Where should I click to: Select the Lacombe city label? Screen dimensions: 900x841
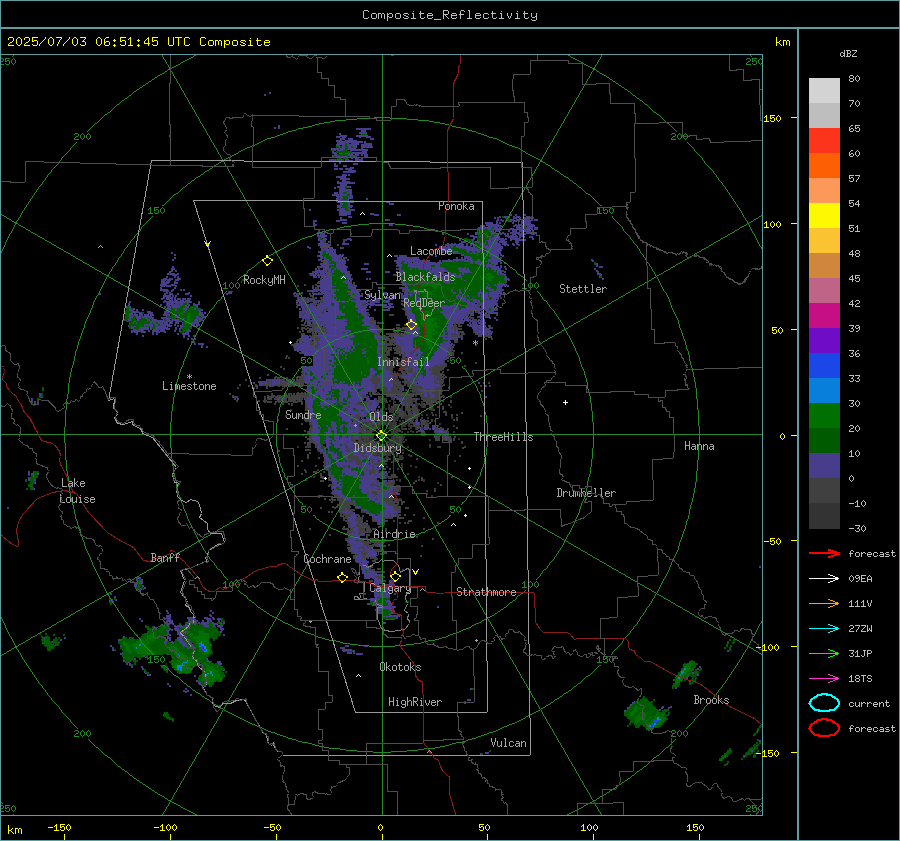431,251
